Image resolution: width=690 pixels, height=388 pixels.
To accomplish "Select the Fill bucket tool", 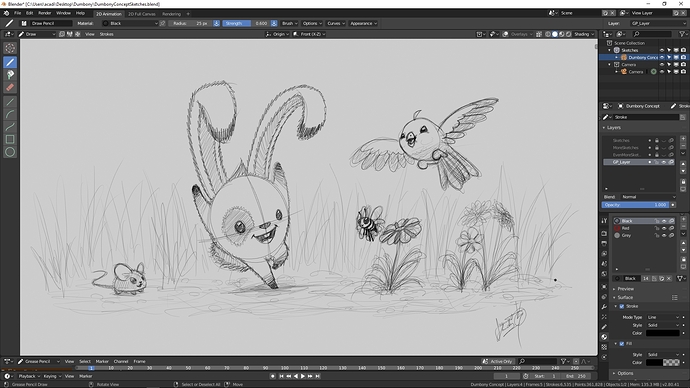I will pos(10,75).
